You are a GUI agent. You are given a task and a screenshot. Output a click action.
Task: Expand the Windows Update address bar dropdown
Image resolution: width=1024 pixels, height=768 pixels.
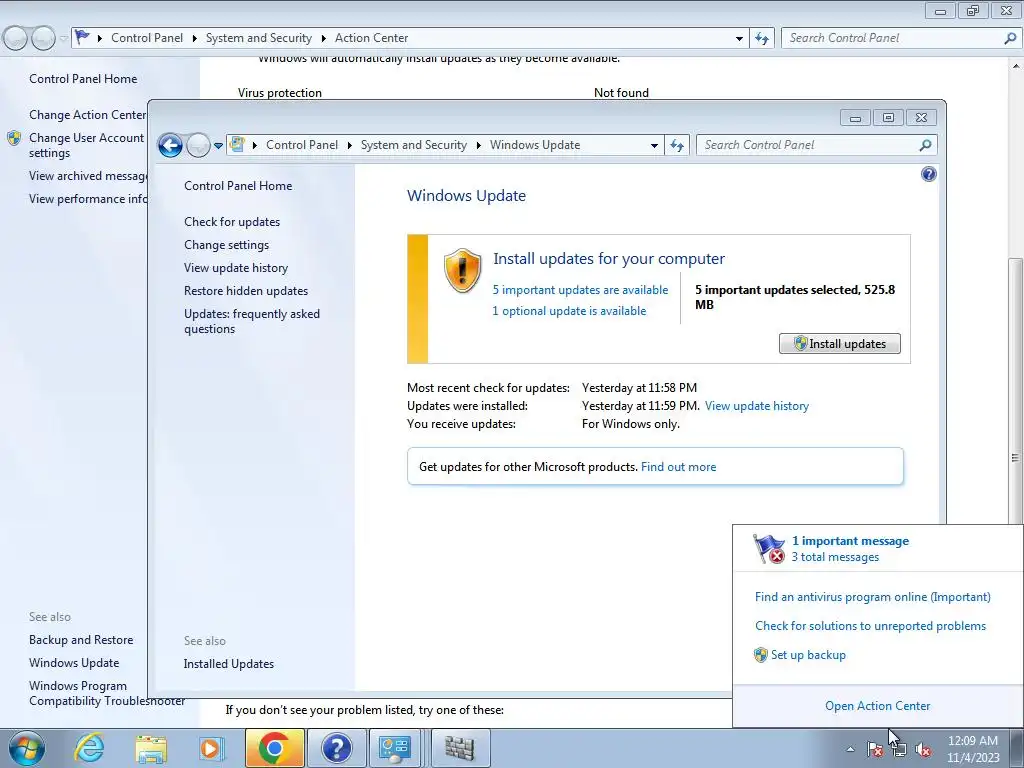point(654,146)
